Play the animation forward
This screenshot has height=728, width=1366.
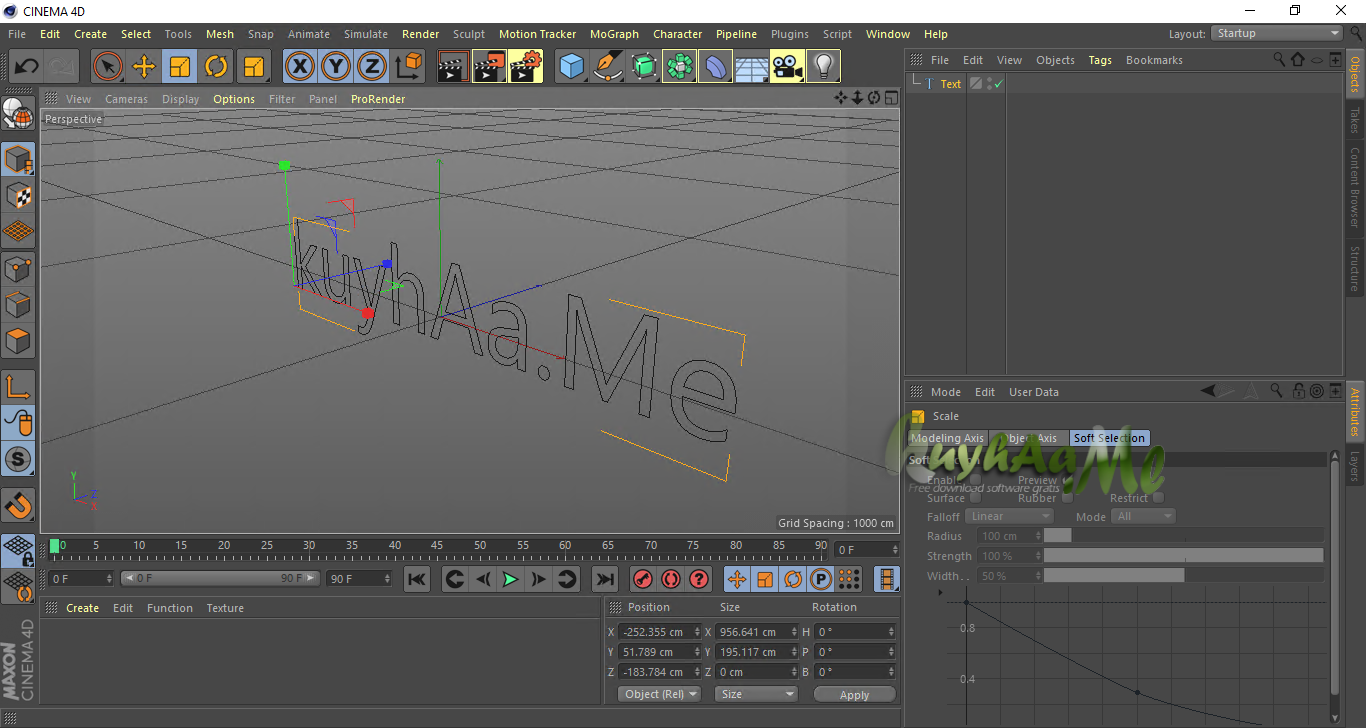[x=510, y=579]
